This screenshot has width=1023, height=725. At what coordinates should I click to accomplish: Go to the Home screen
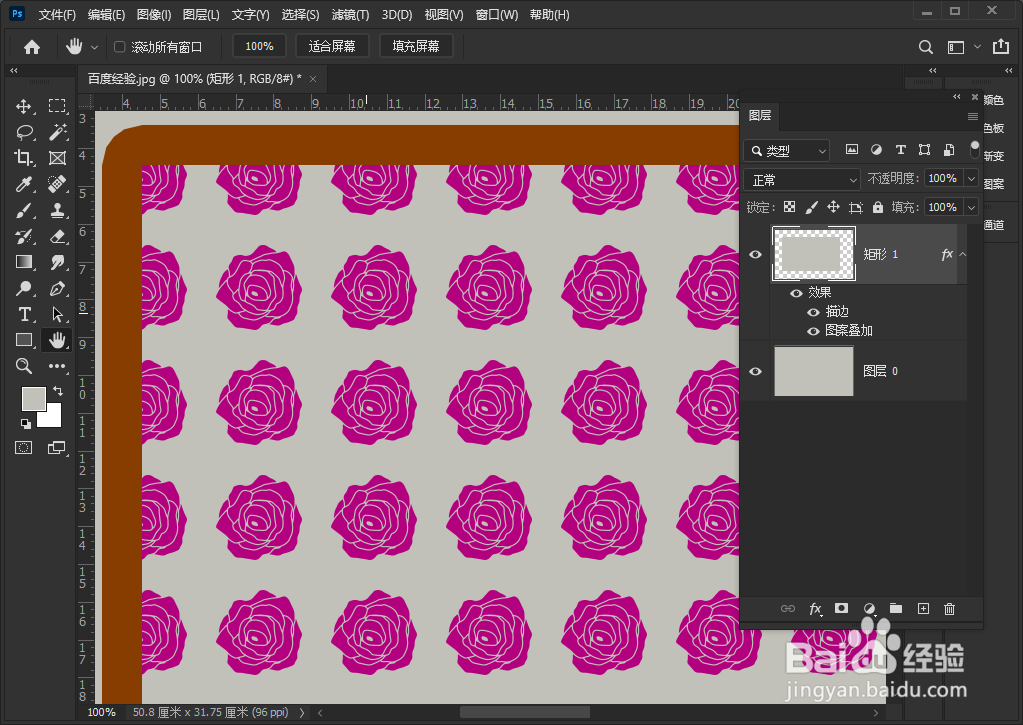[31, 47]
